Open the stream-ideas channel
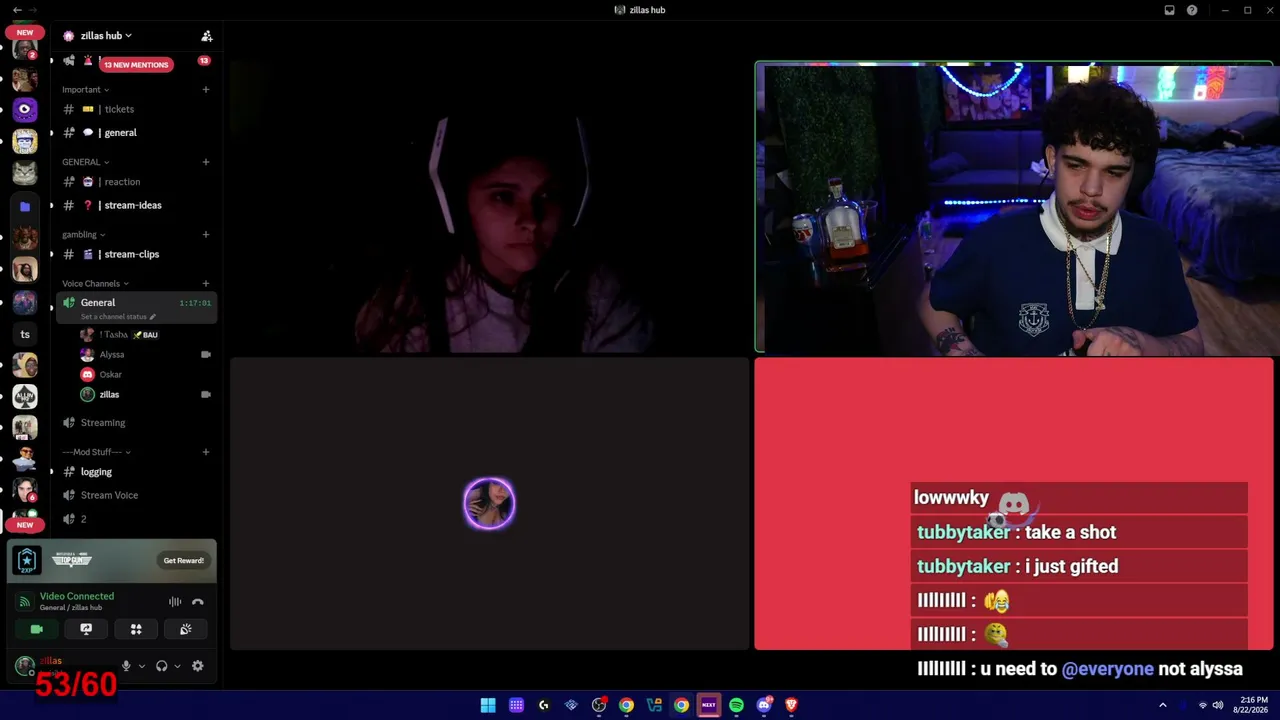 click(136, 205)
